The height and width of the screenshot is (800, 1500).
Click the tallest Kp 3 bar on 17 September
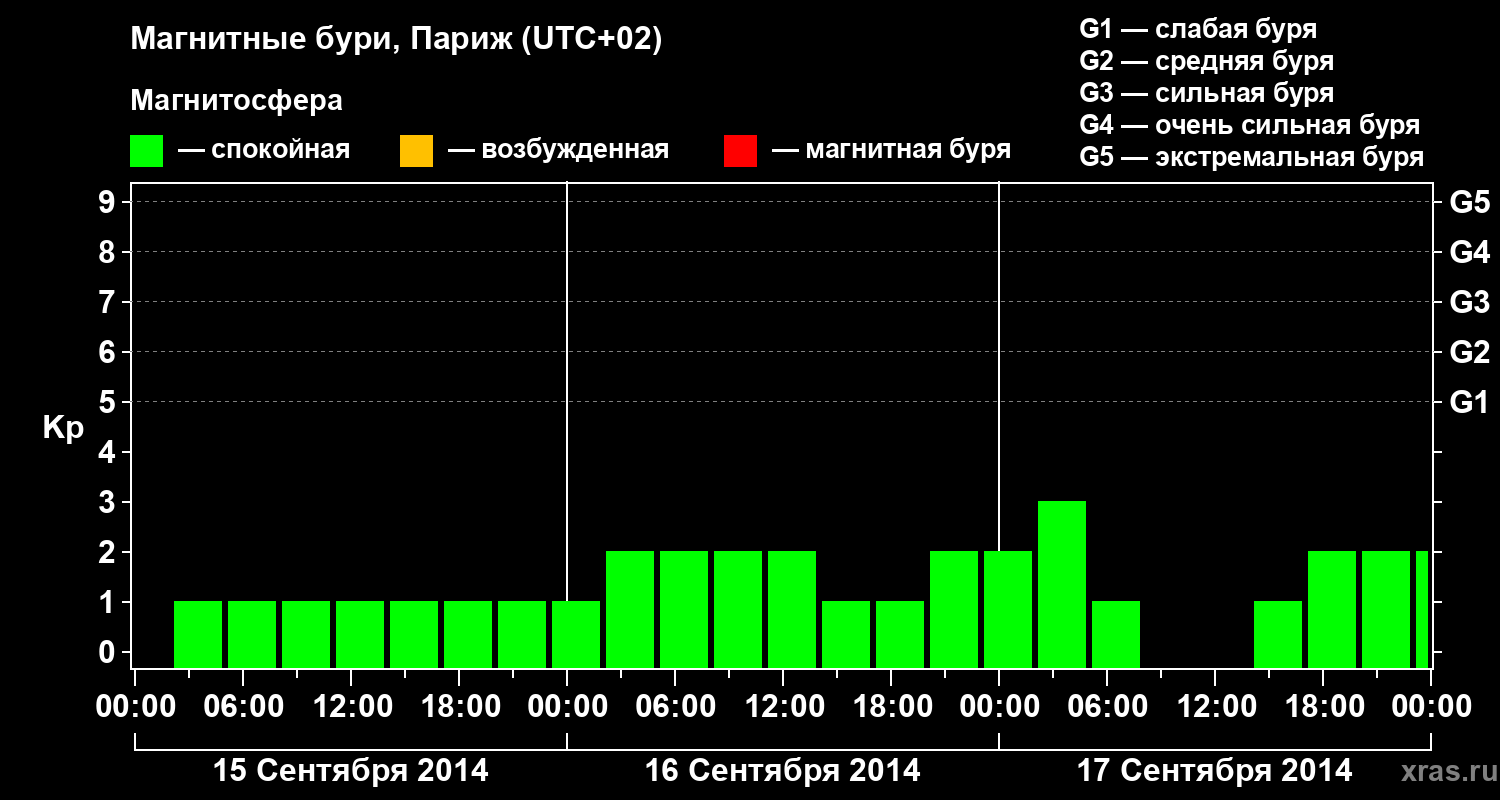(x=1062, y=584)
